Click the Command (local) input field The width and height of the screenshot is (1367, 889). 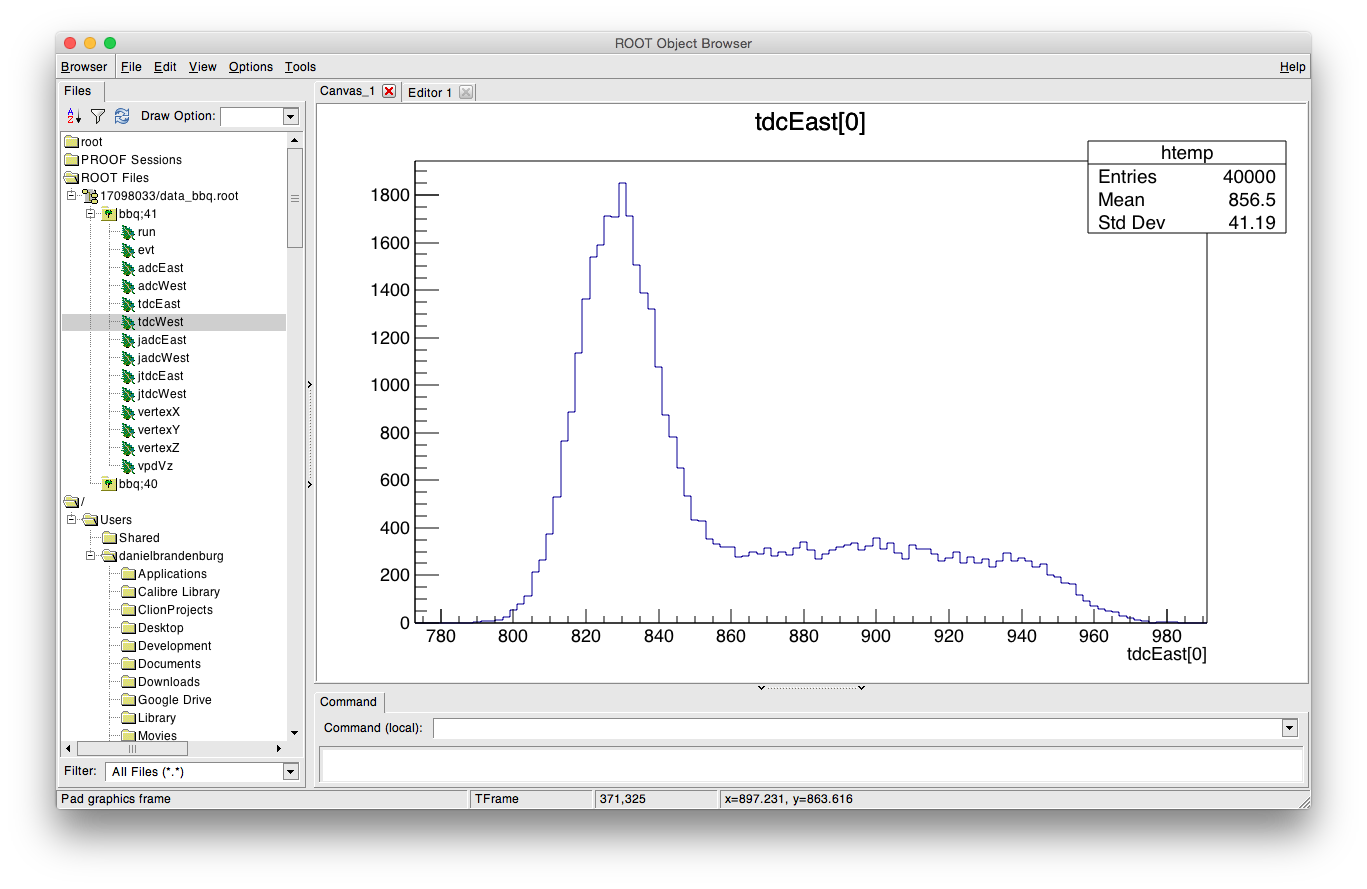(x=857, y=728)
